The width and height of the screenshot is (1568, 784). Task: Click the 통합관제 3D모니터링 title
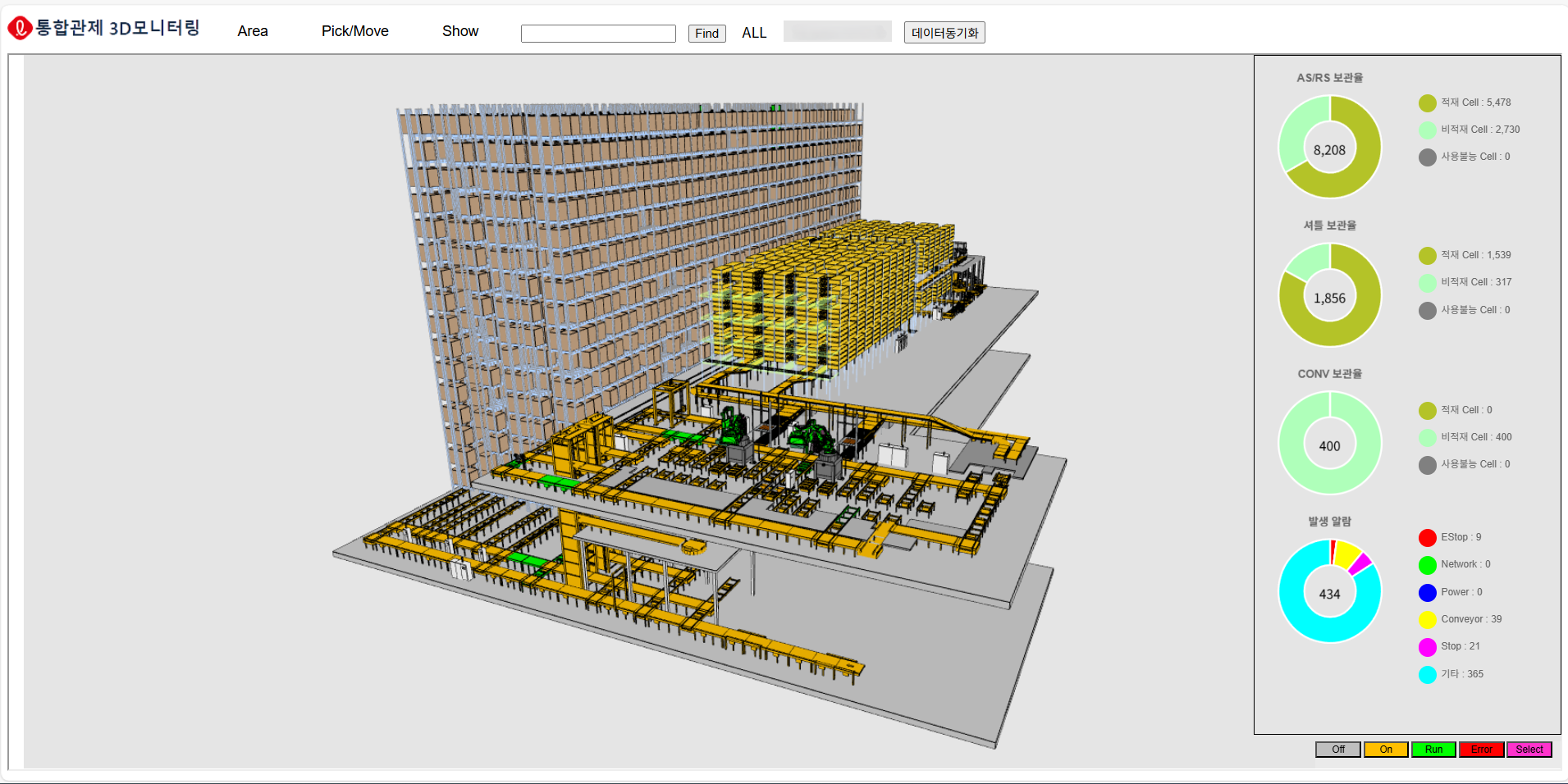coord(117,28)
